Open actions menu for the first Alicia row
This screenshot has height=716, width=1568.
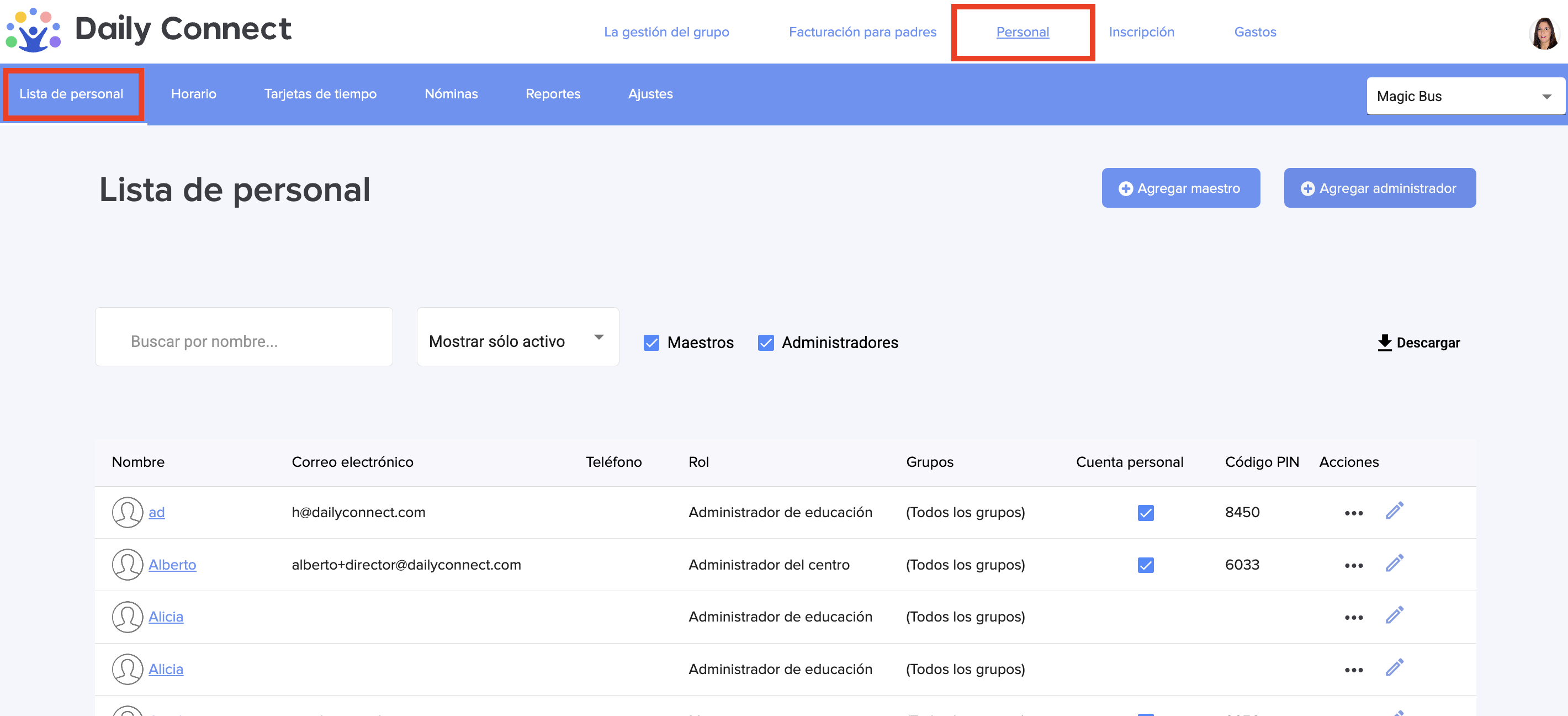tap(1353, 618)
